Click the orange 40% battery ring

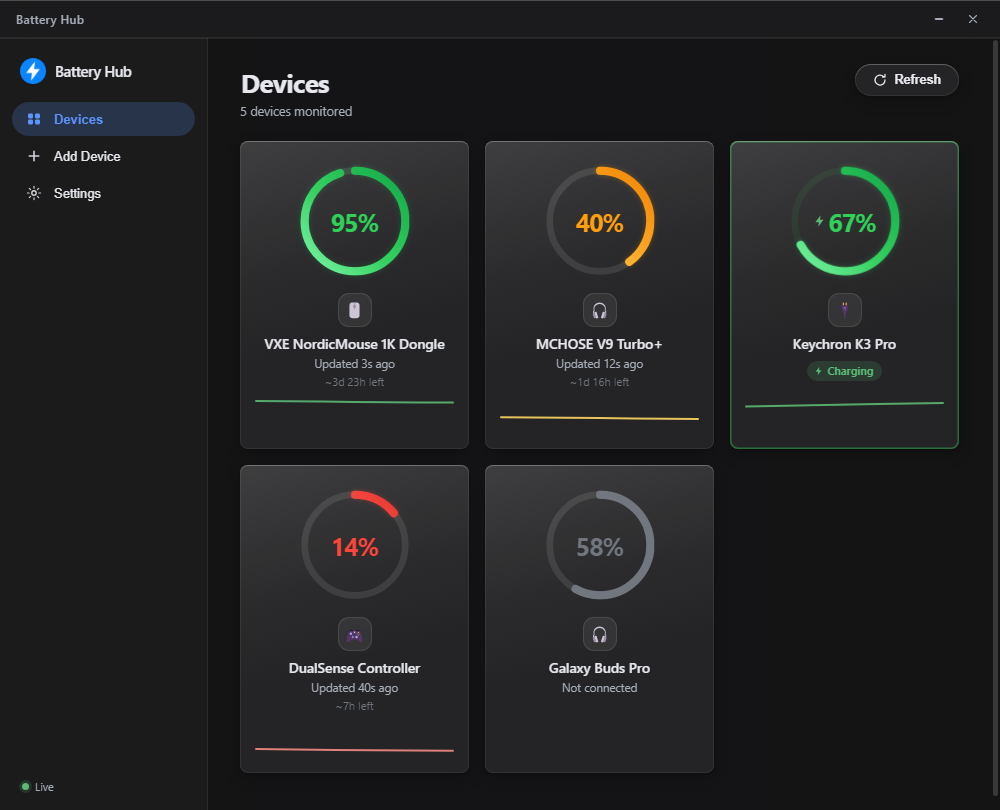(599, 221)
